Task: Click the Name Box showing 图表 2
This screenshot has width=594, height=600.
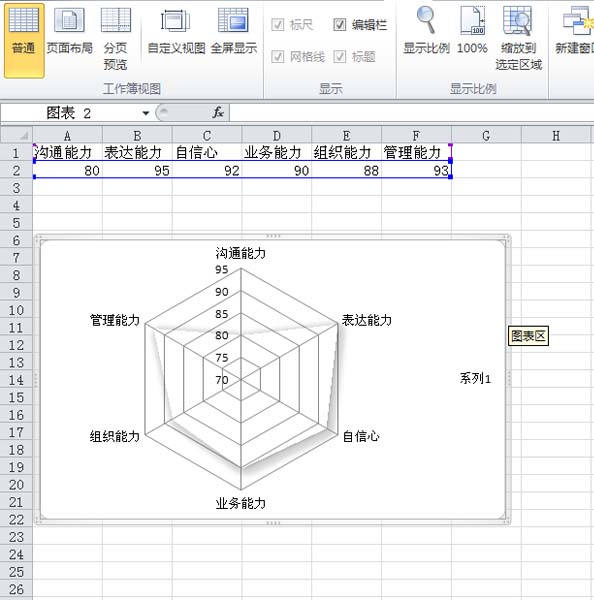Action: coord(71,113)
